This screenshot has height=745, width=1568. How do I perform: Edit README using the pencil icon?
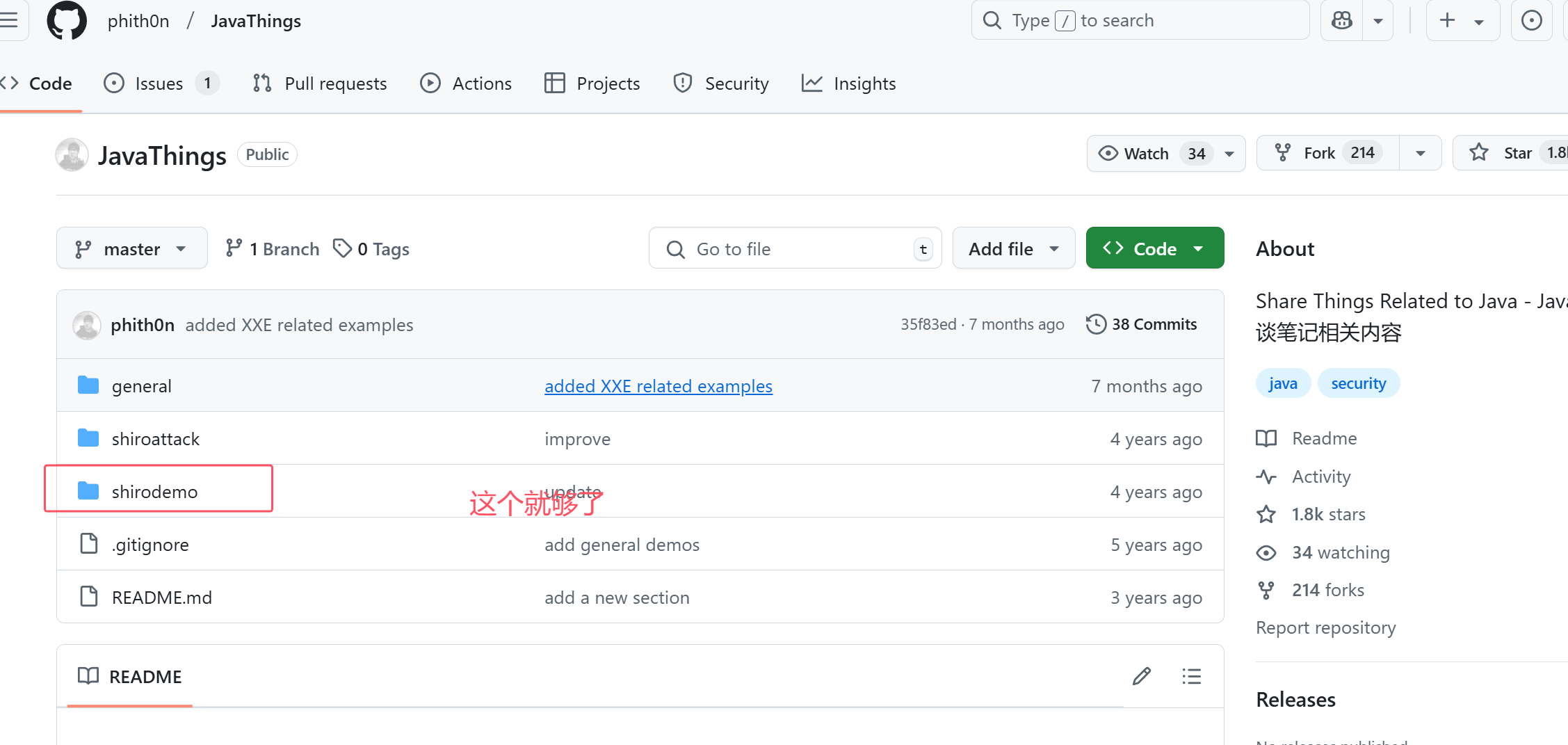coord(1141,676)
